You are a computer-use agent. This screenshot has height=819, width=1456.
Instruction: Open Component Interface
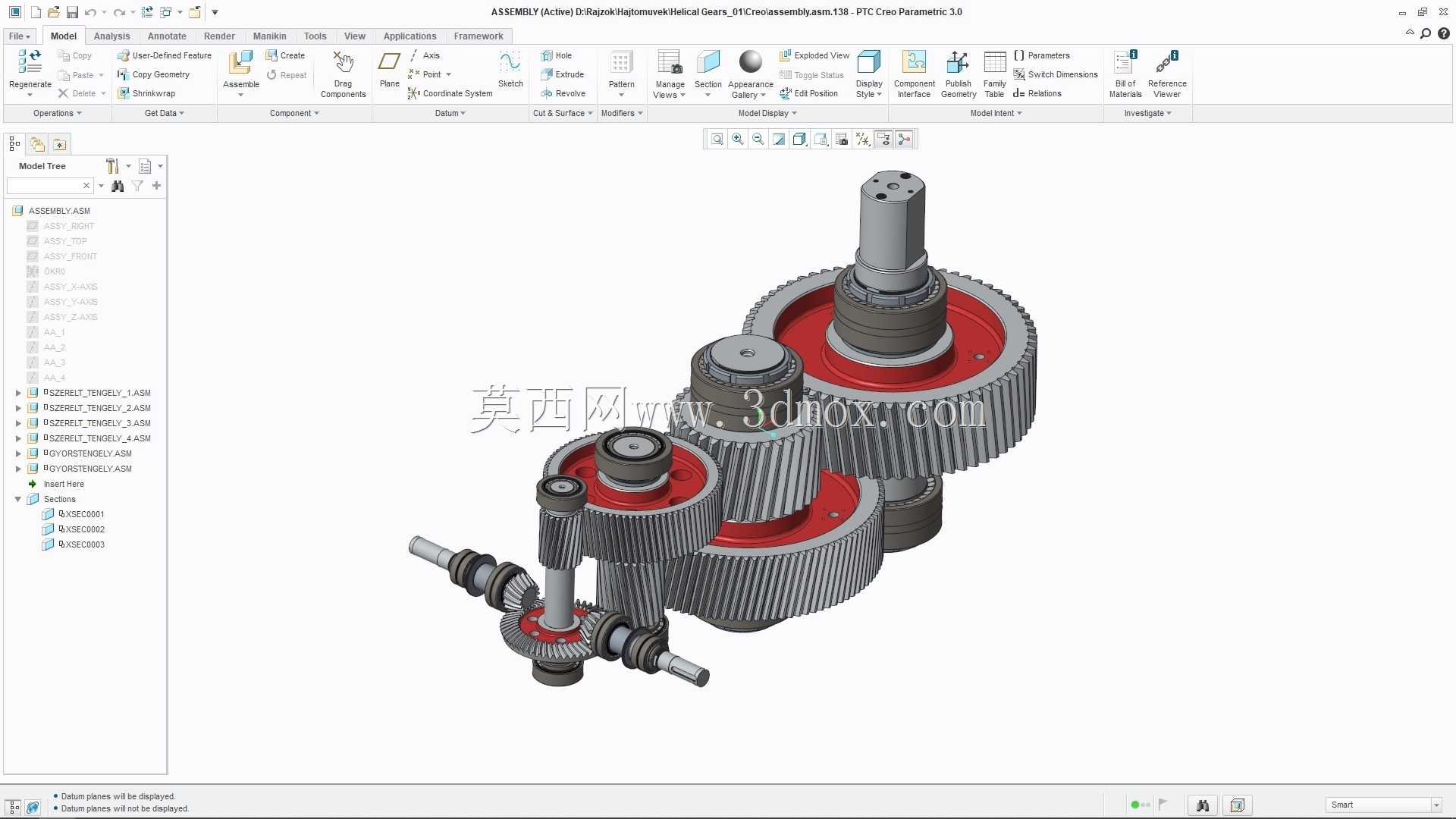(x=914, y=74)
